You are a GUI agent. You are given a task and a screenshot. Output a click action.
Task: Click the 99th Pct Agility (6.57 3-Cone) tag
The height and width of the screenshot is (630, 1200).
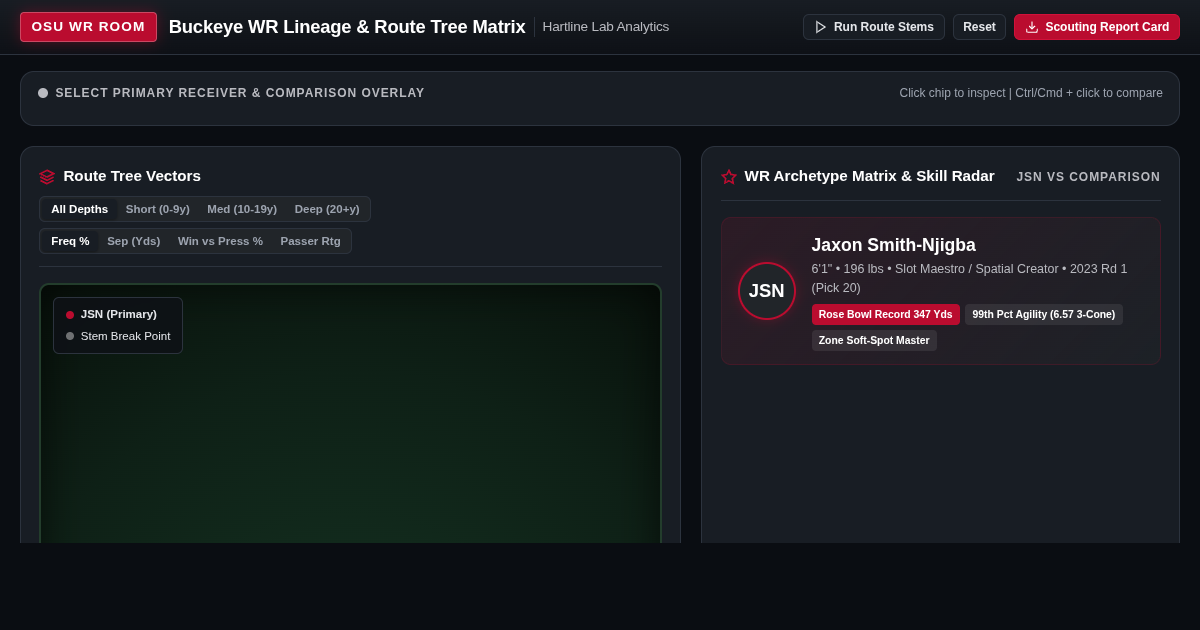(1043, 314)
